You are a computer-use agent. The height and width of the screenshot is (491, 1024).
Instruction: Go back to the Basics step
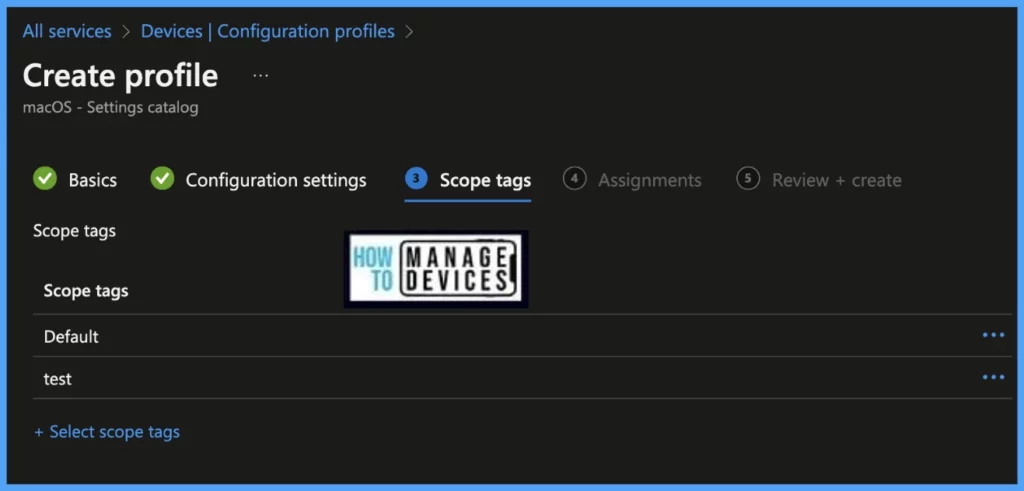tap(92, 181)
